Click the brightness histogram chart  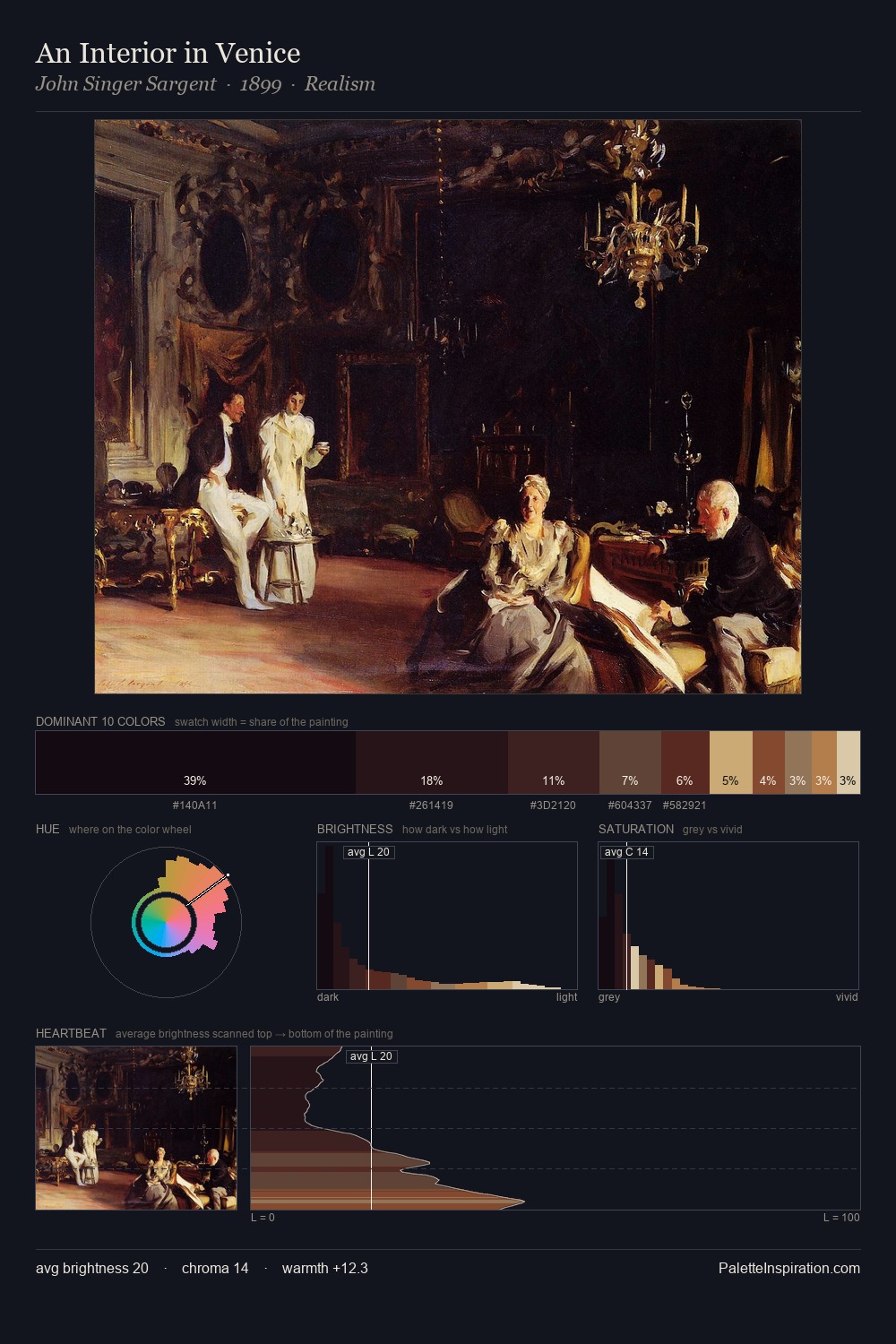click(x=447, y=916)
